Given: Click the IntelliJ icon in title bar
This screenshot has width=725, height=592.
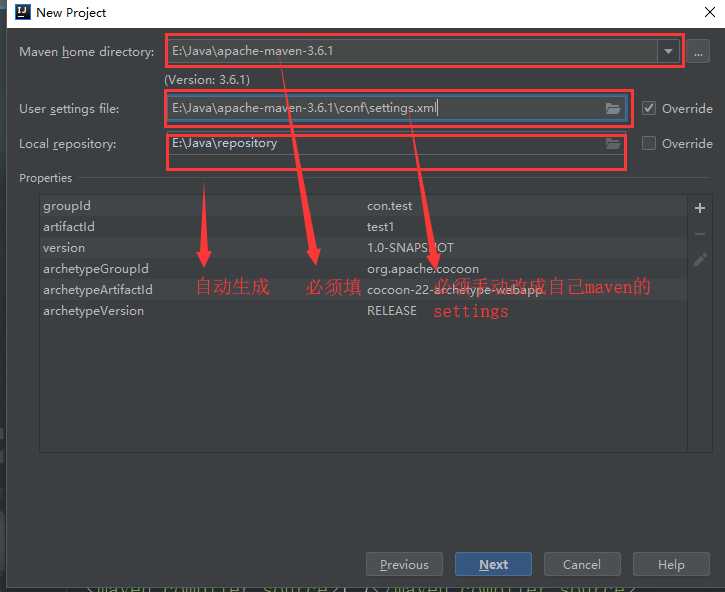Looking at the screenshot, I should point(23,12).
